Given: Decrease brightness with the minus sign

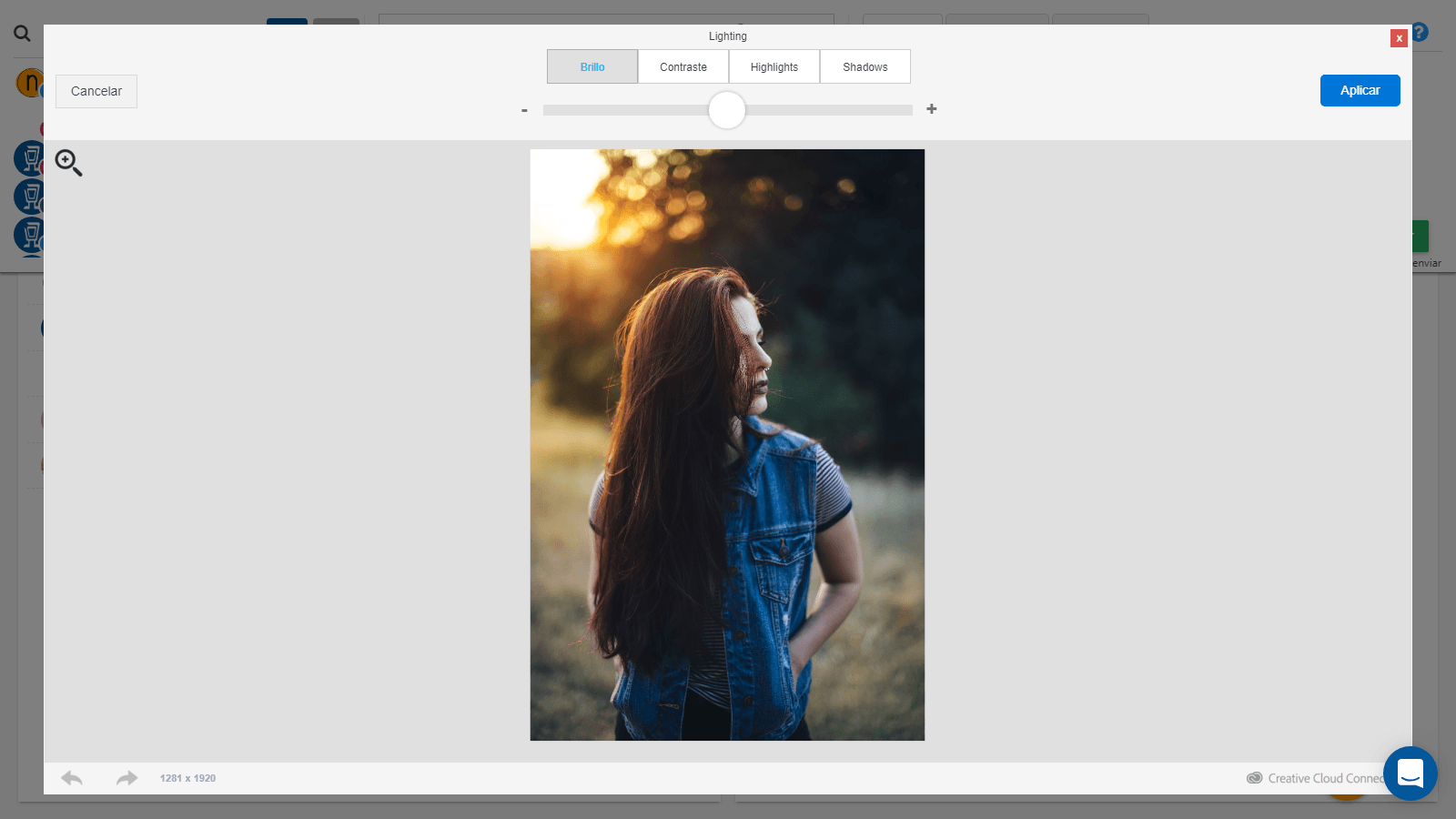Looking at the screenshot, I should (524, 110).
